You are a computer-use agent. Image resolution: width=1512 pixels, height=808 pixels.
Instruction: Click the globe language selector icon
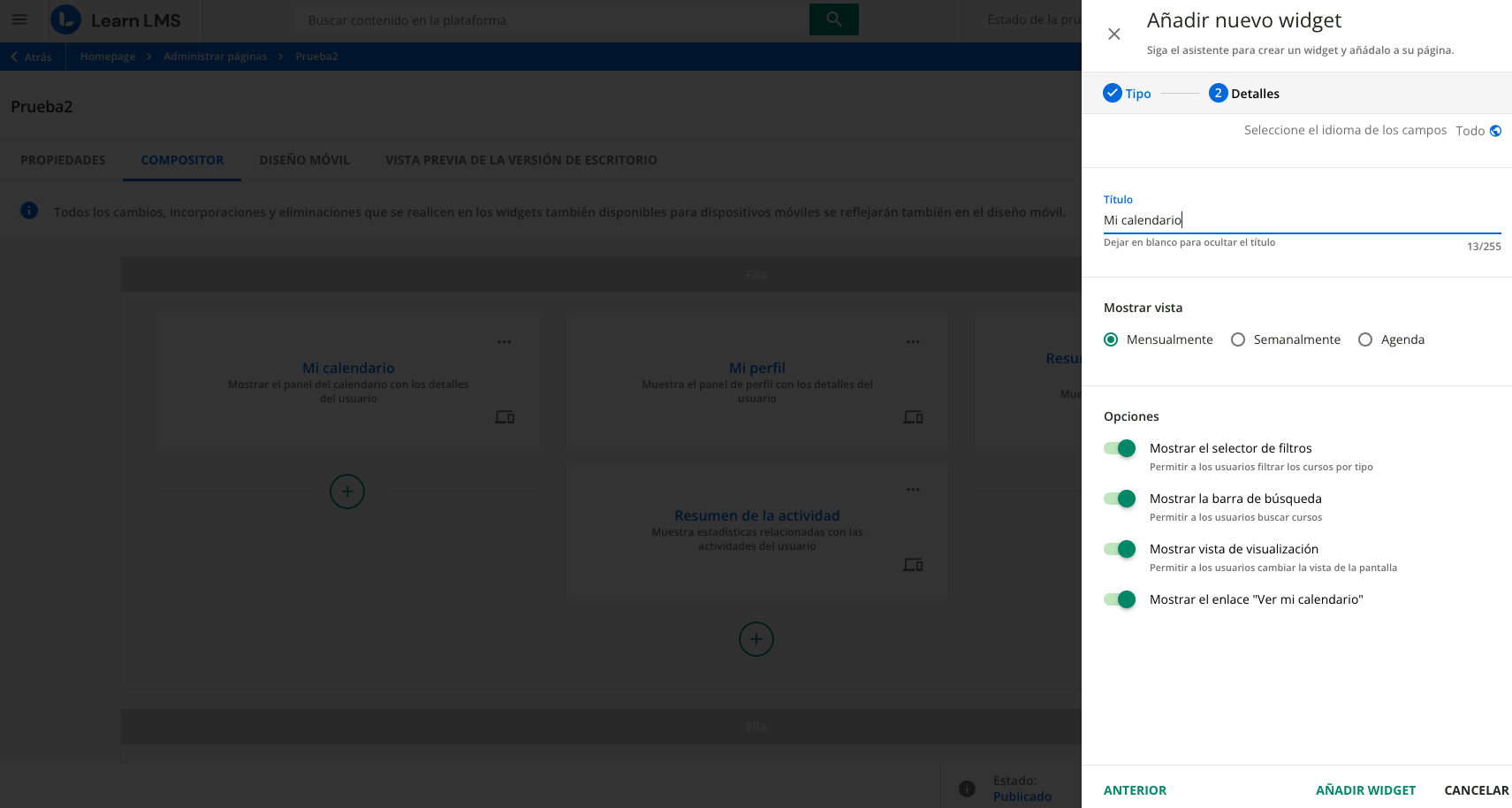[1495, 131]
